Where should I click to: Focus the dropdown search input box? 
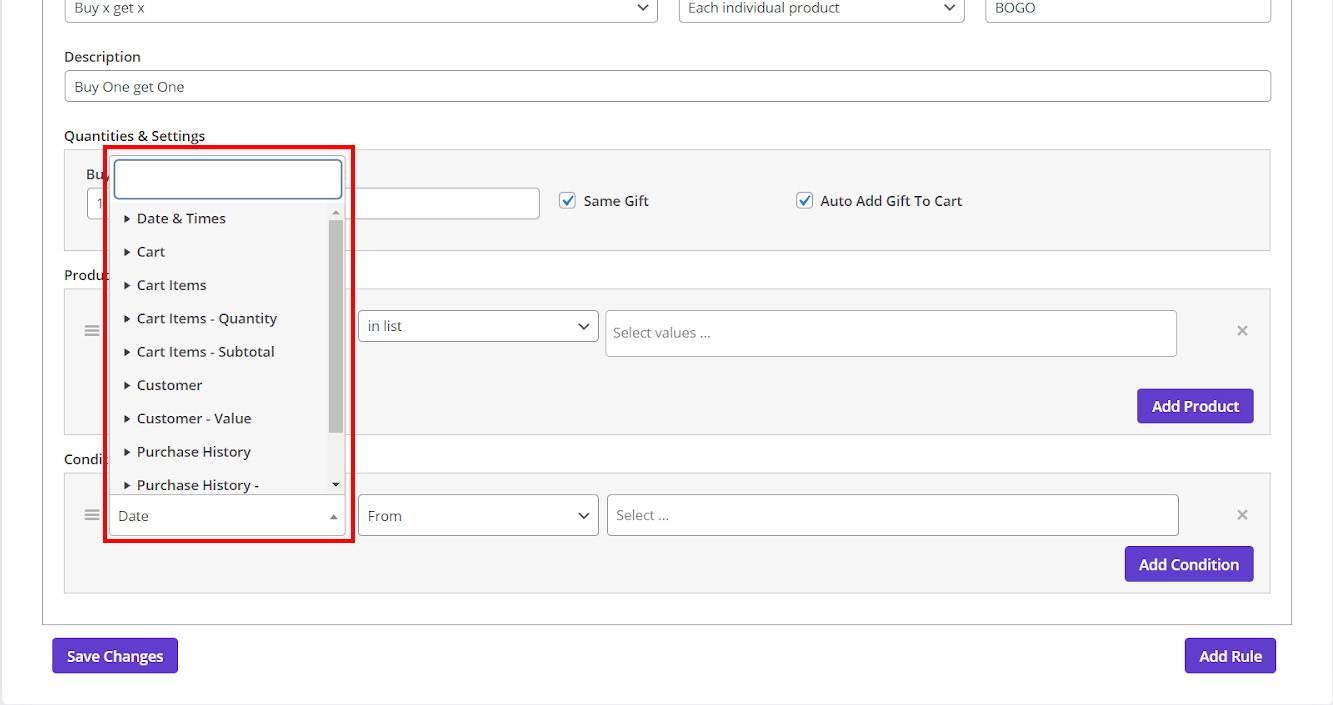click(228, 180)
